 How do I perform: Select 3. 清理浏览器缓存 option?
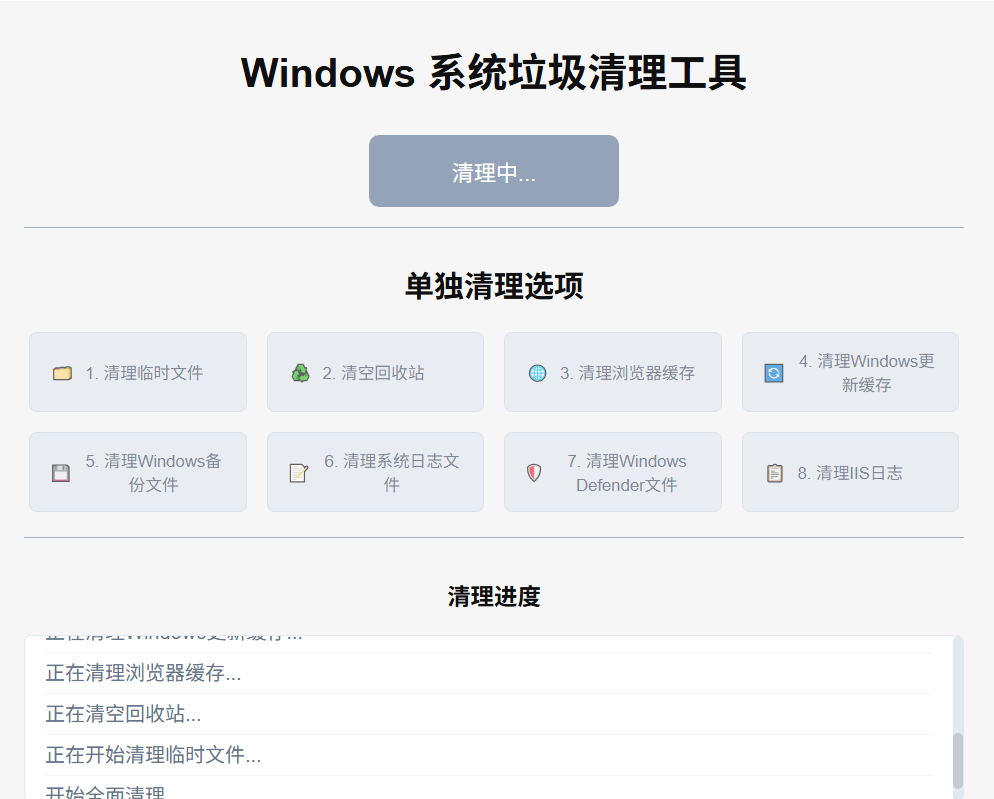612,372
